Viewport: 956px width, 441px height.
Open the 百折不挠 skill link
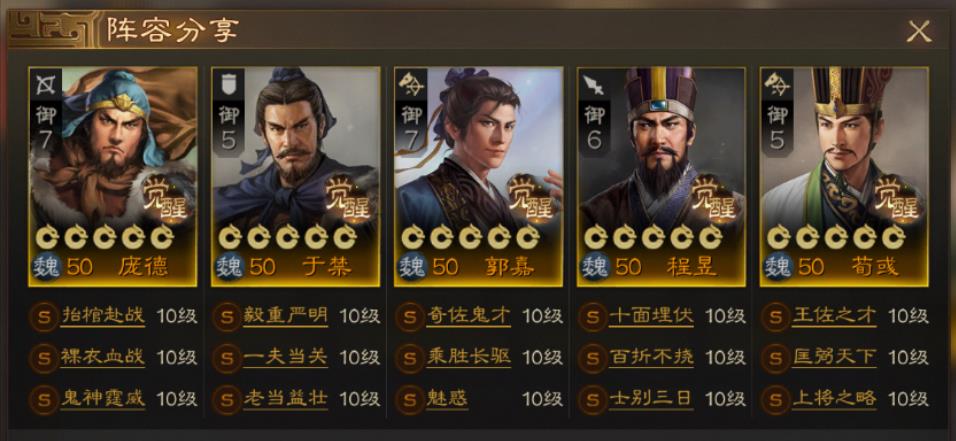tap(651, 357)
